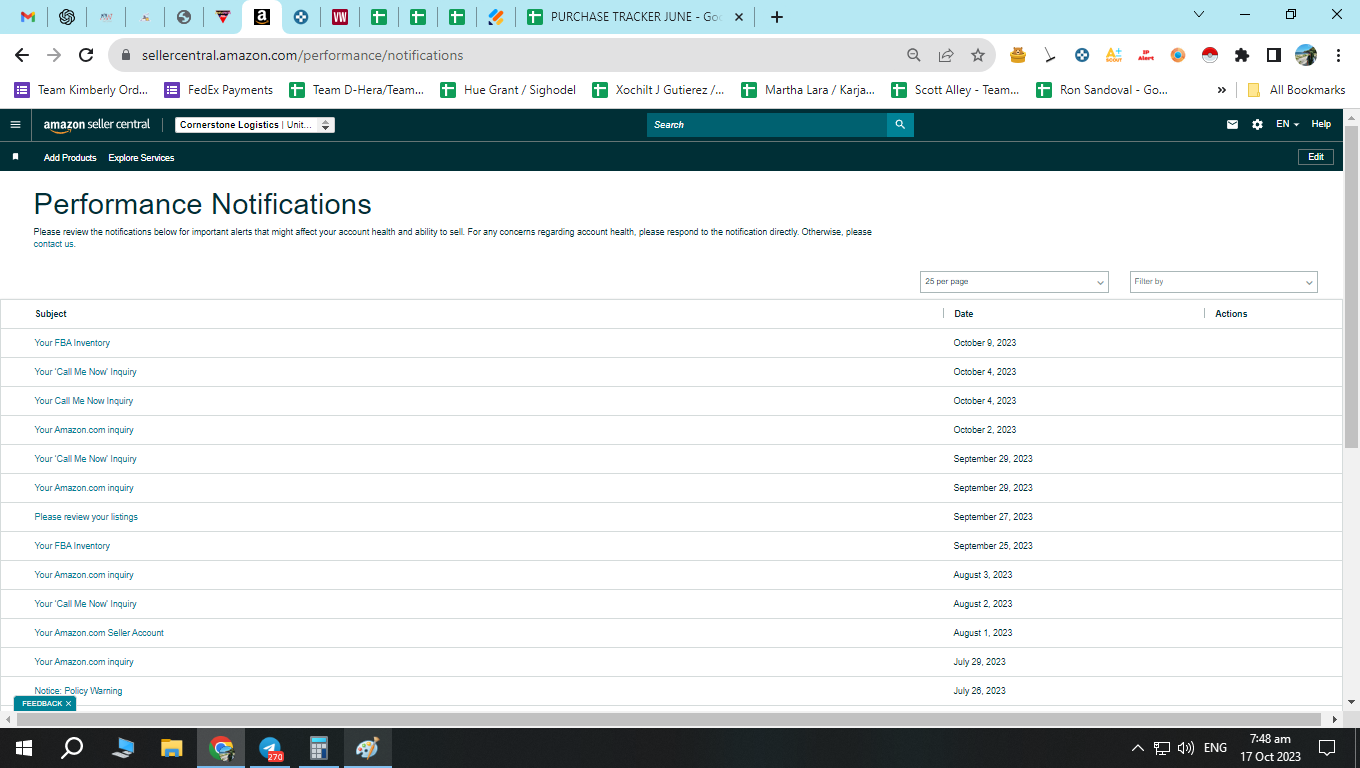The width and height of the screenshot is (1360, 768).
Task: Open the October 2 Your Amazon.com inquiry
Action: click(84, 430)
